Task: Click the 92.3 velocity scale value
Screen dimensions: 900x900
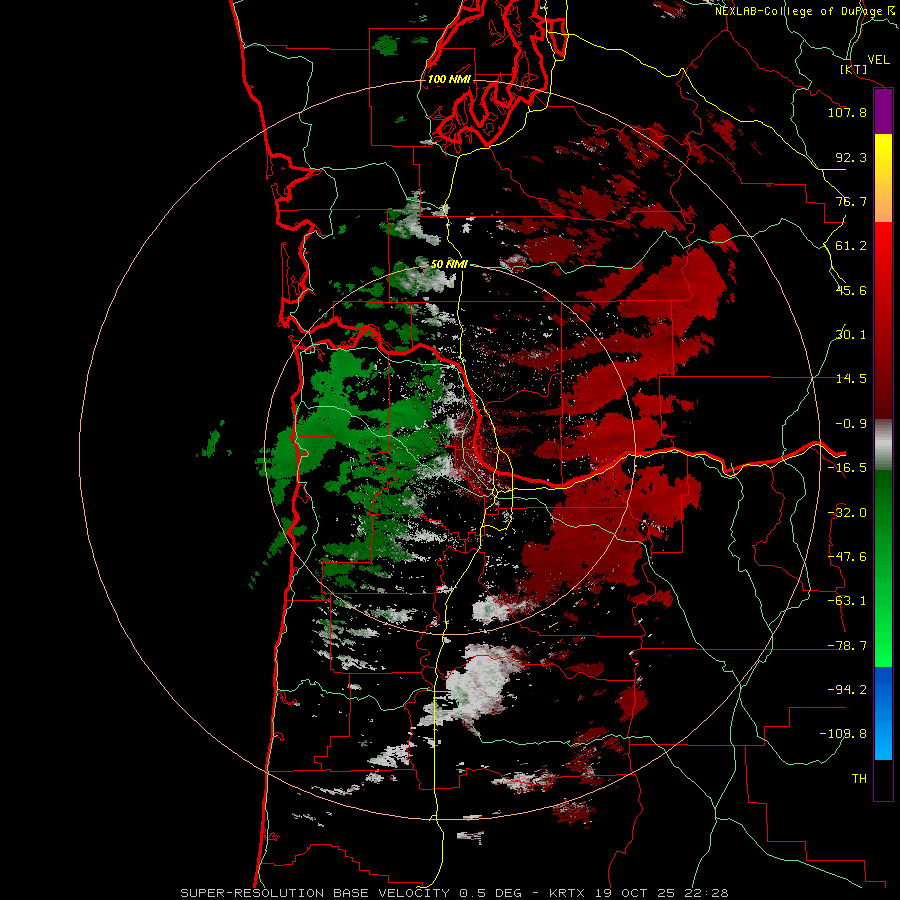Action: click(x=851, y=157)
